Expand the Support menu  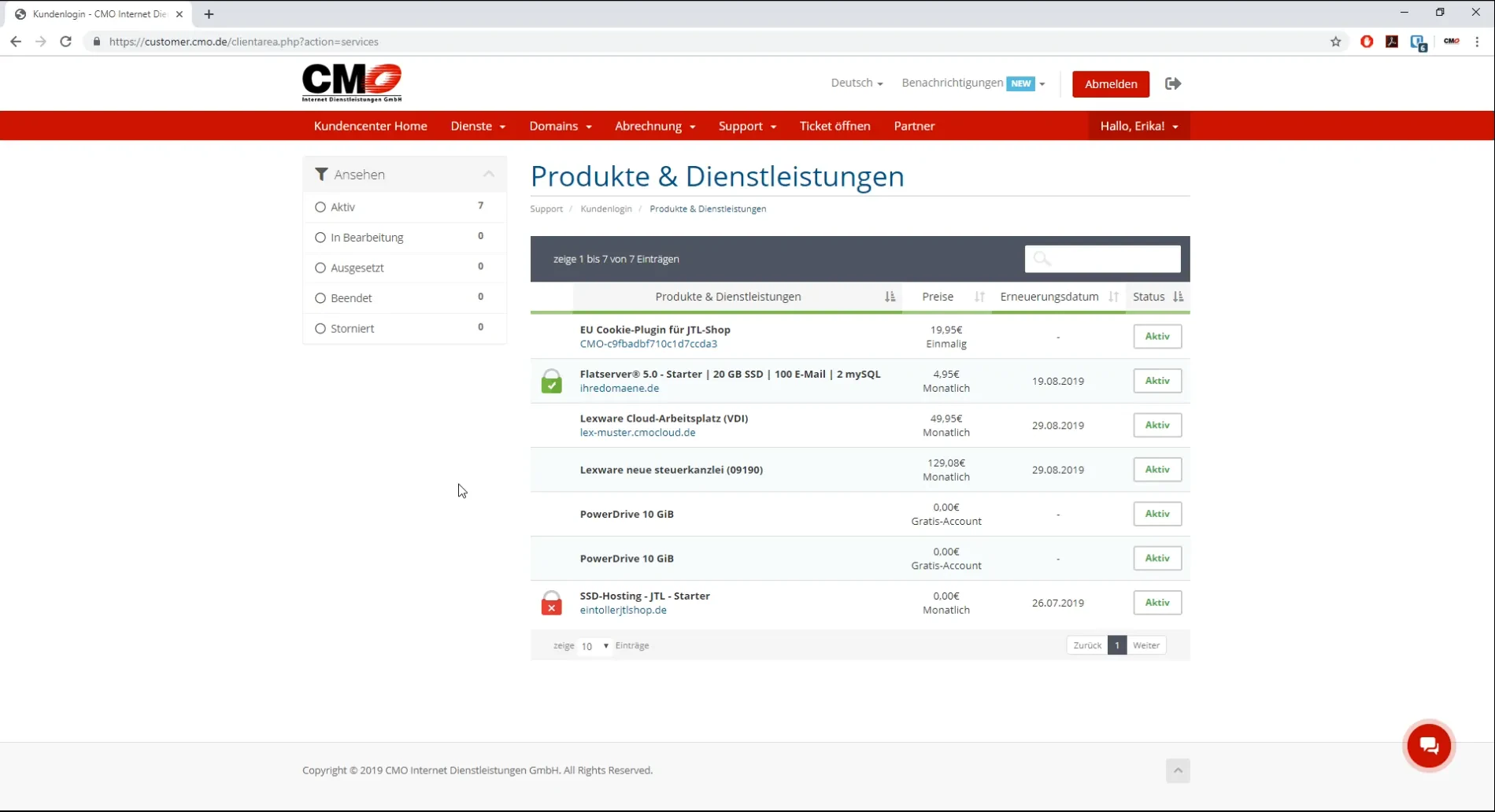pyautogui.click(x=747, y=126)
